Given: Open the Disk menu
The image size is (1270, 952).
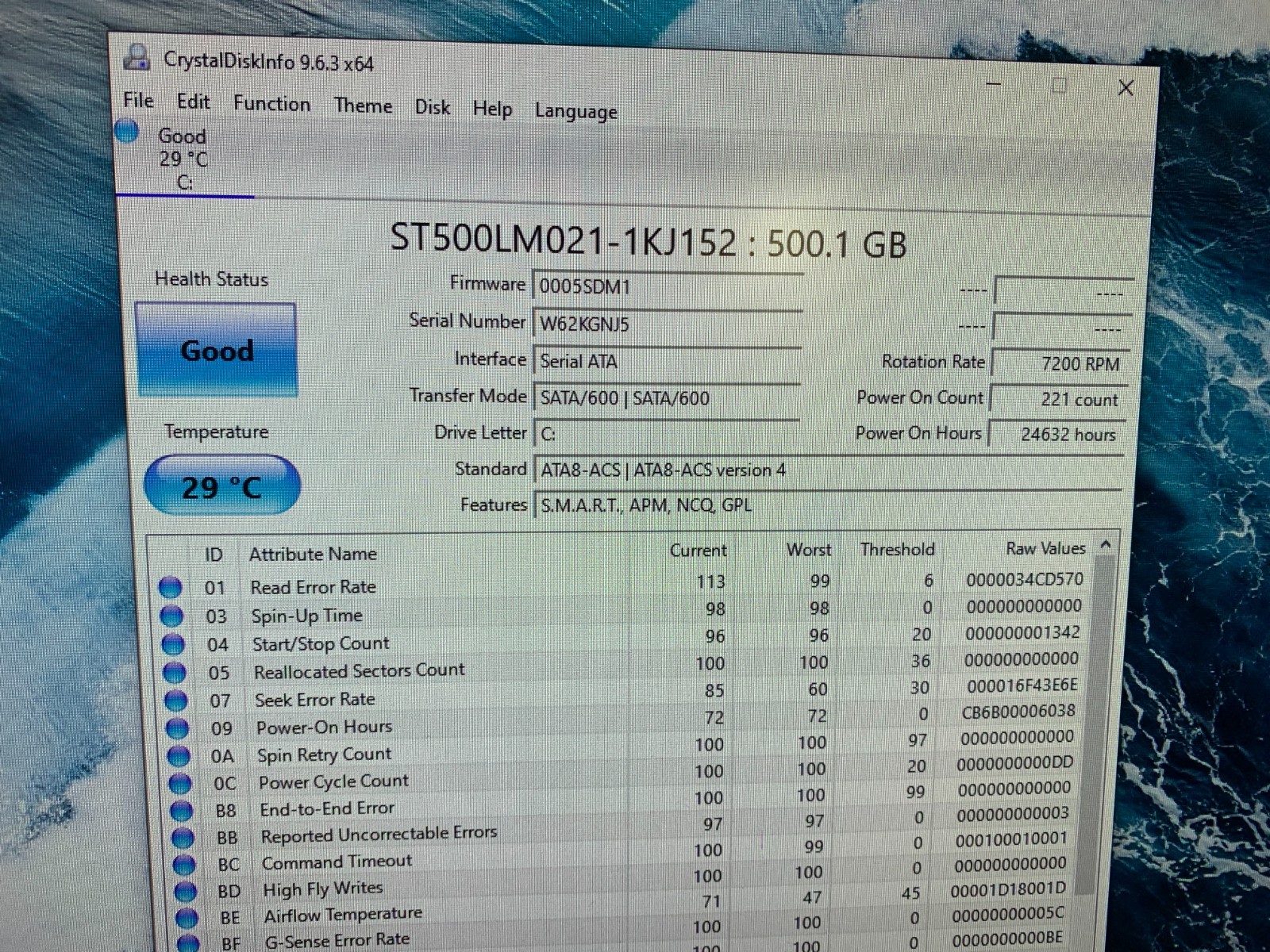Looking at the screenshot, I should [x=433, y=107].
